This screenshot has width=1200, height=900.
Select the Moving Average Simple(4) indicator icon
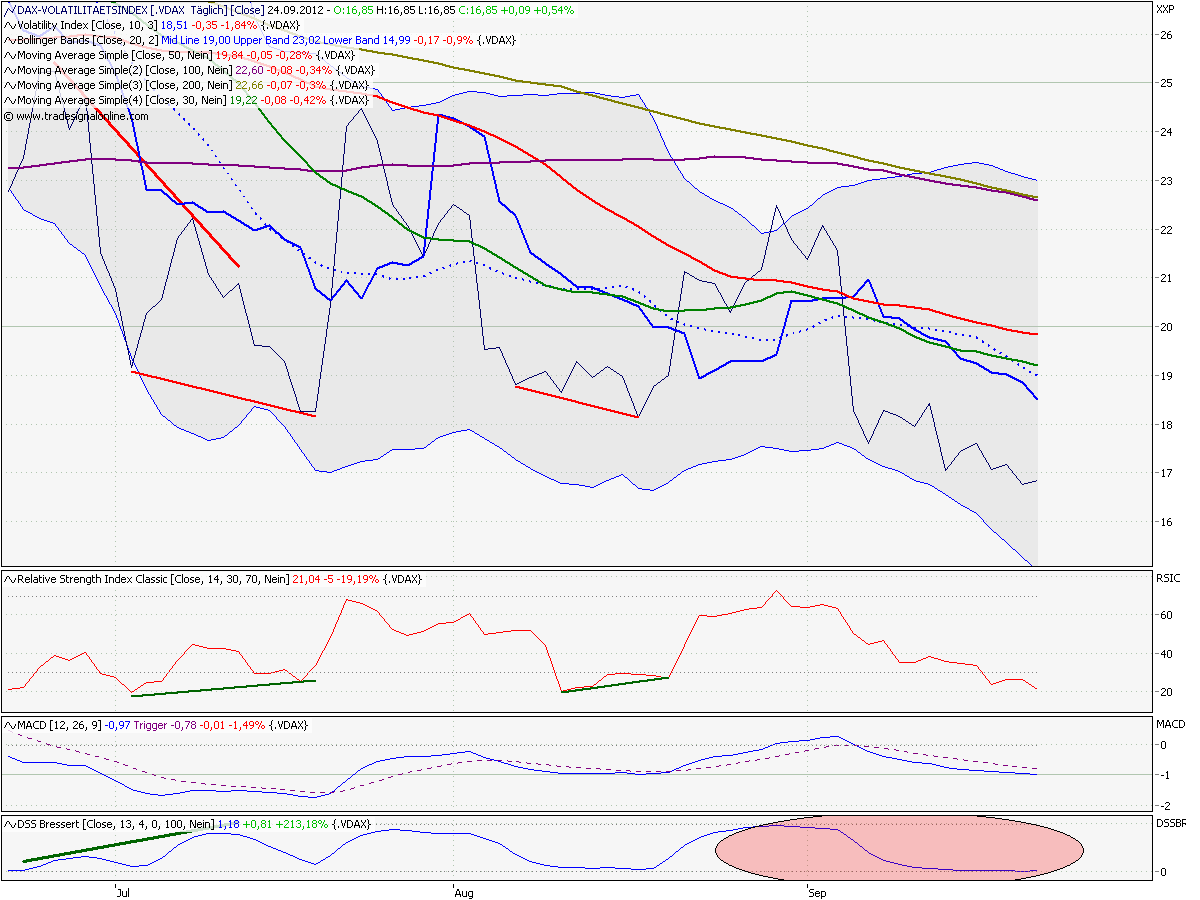coord(10,100)
